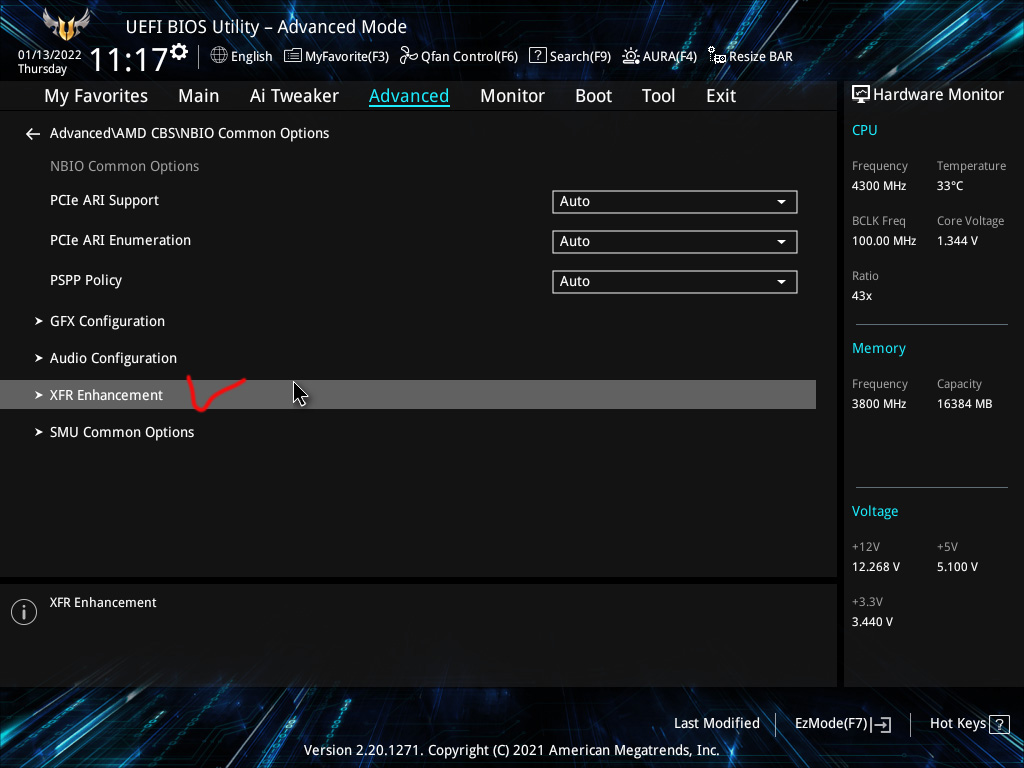Click the PCIe ARI Support label
The height and width of the screenshot is (768, 1024).
click(x=104, y=200)
